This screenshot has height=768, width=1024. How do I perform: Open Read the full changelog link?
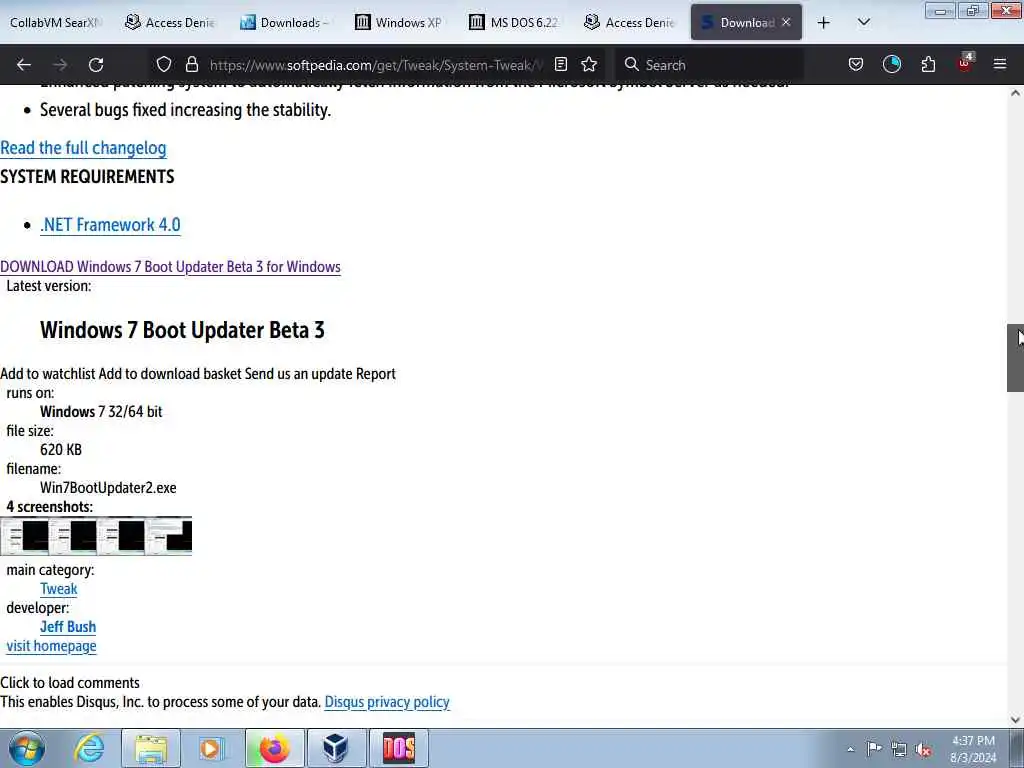click(x=83, y=148)
